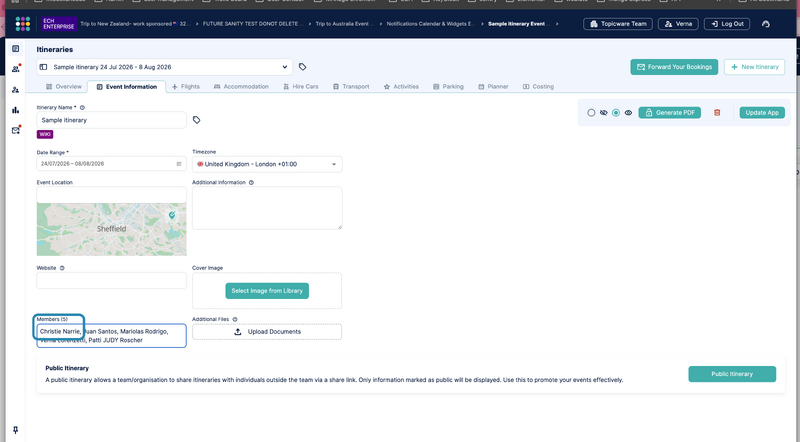Open the Planner tab
This screenshot has height=442, width=800.
(x=493, y=87)
